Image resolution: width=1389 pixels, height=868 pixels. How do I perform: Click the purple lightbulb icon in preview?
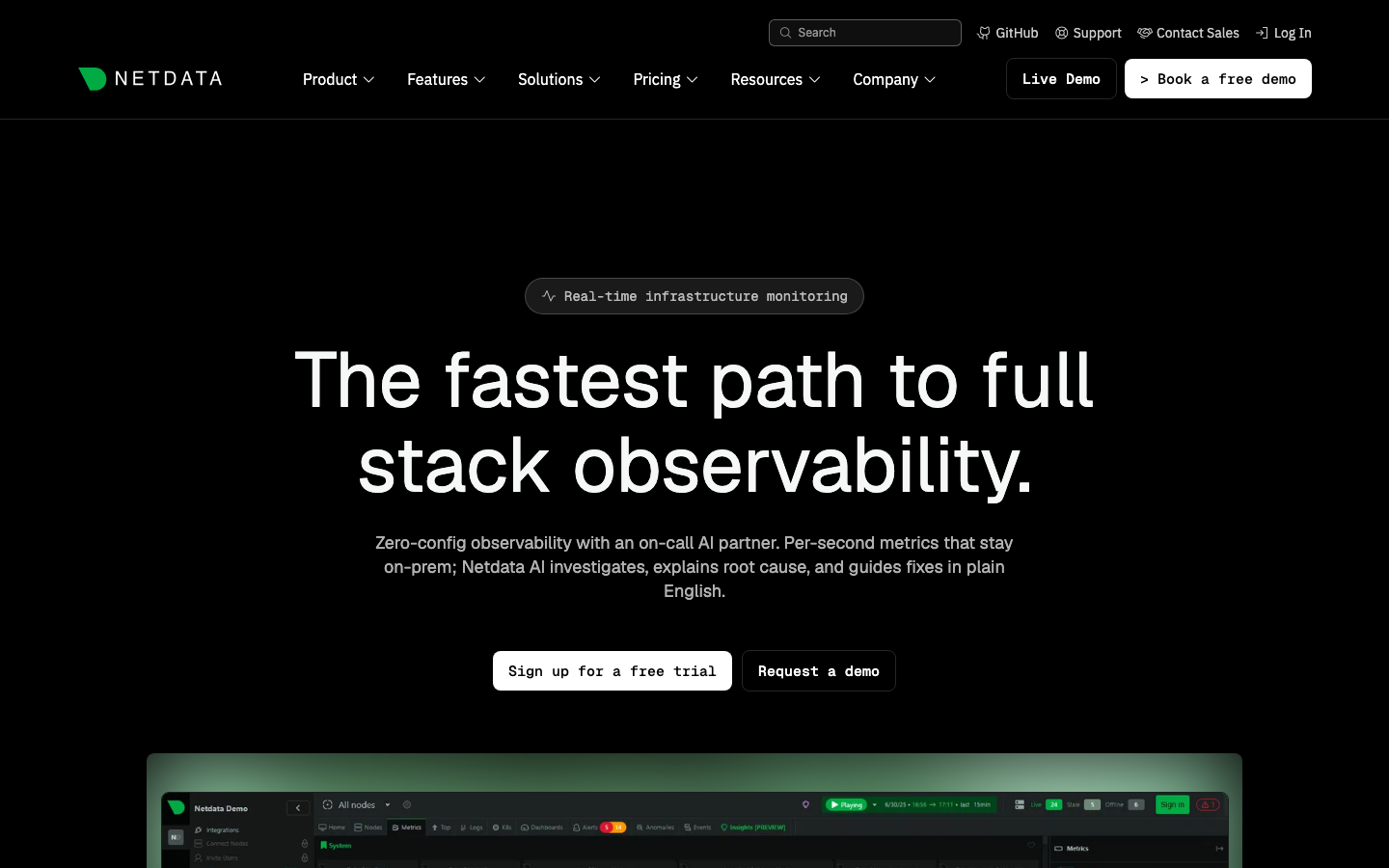805,804
